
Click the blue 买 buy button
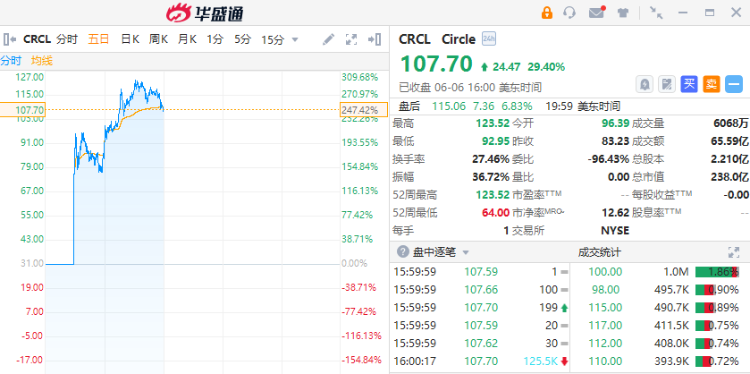(x=689, y=85)
